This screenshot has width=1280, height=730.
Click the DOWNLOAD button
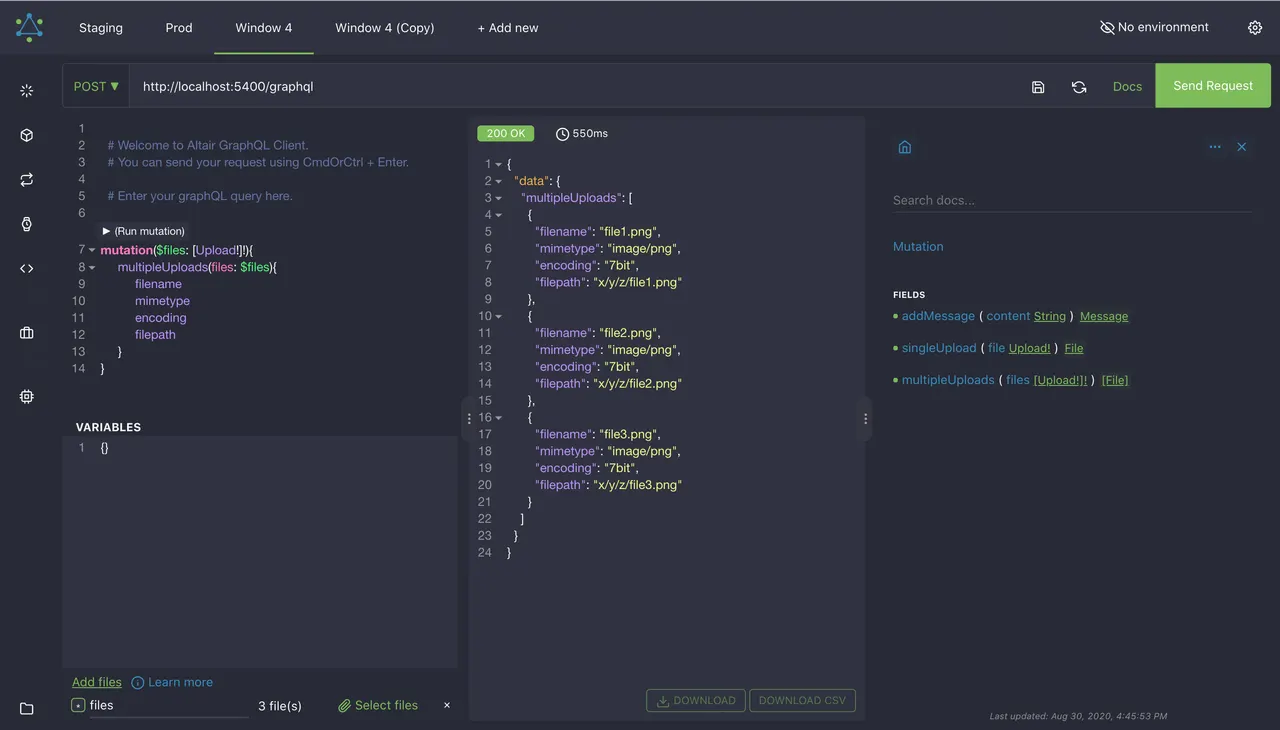pyautogui.click(x=696, y=700)
